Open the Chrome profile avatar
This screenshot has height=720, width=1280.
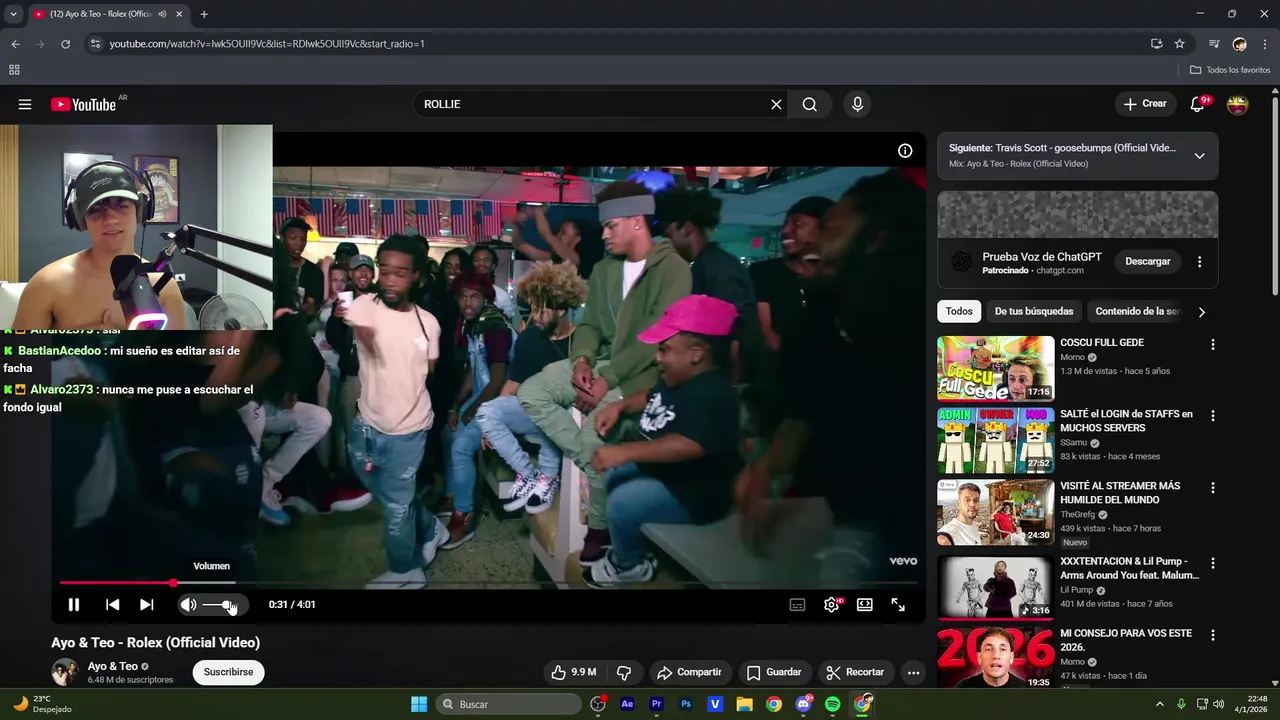point(1240,44)
